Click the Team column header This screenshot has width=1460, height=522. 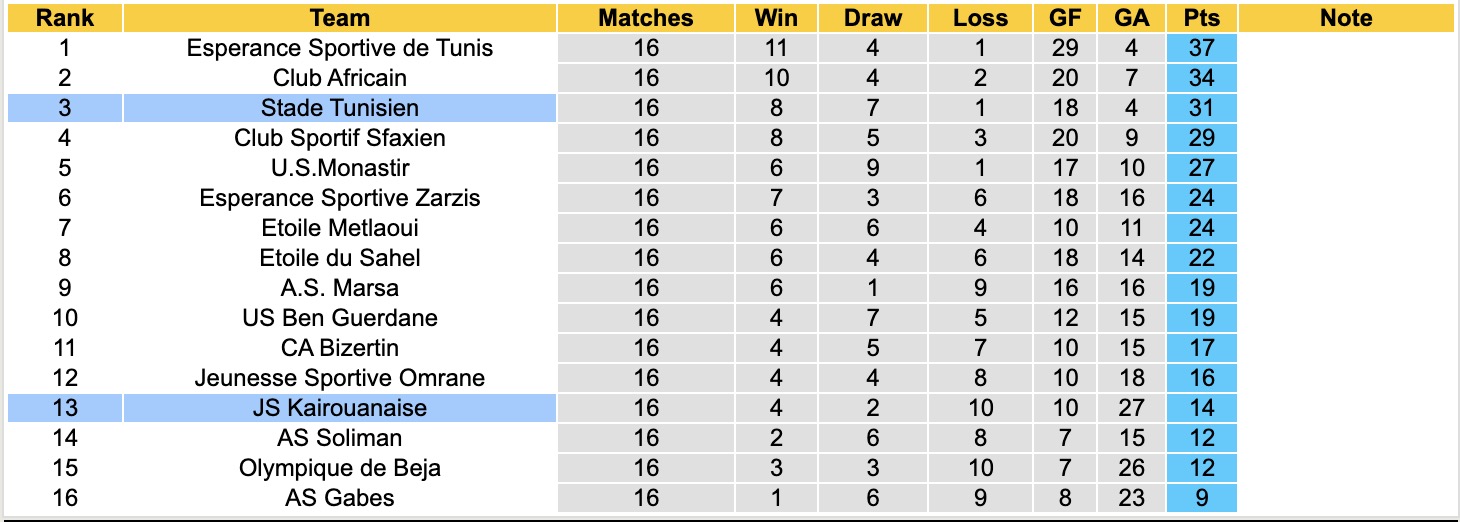pyautogui.click(x=340, y=18)
